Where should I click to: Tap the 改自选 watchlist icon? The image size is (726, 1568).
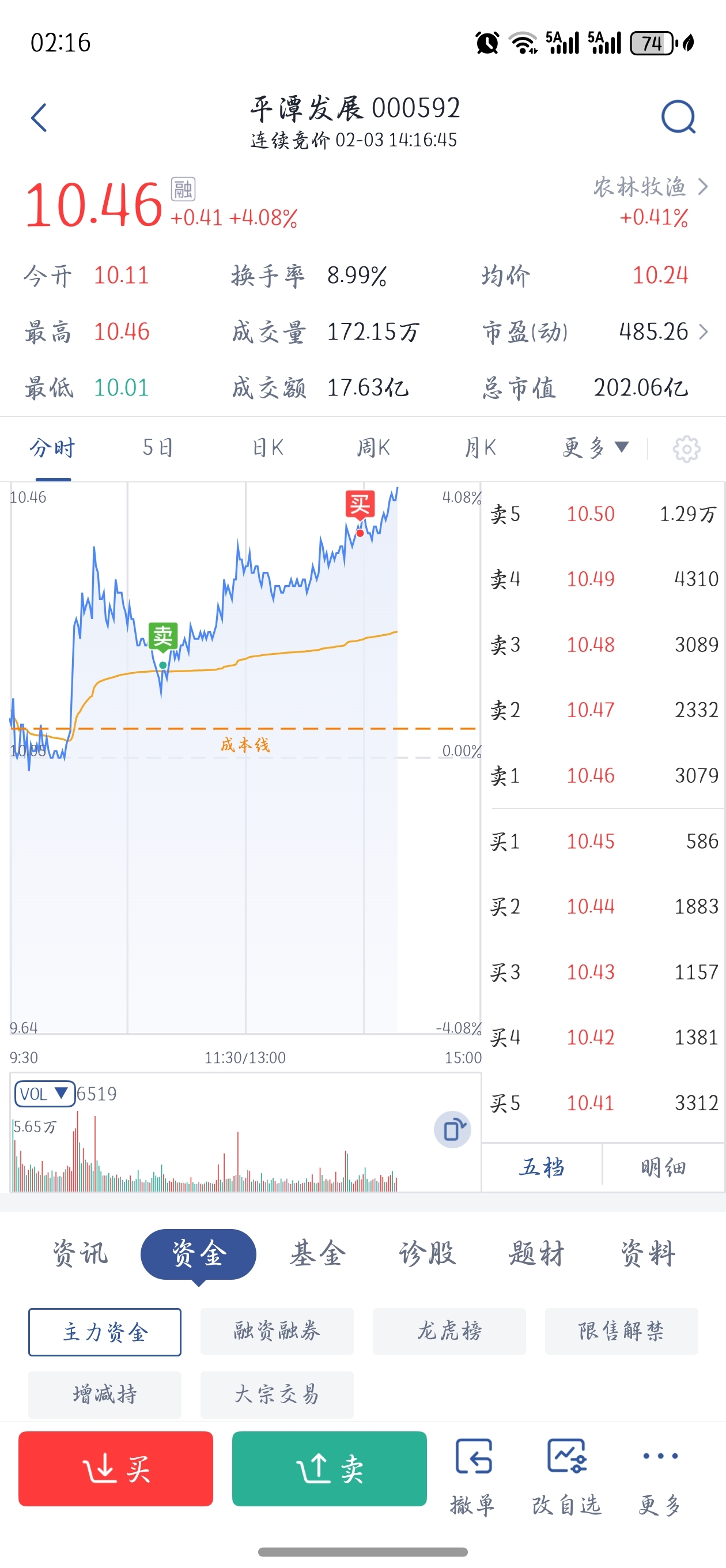pos(566,1457)
